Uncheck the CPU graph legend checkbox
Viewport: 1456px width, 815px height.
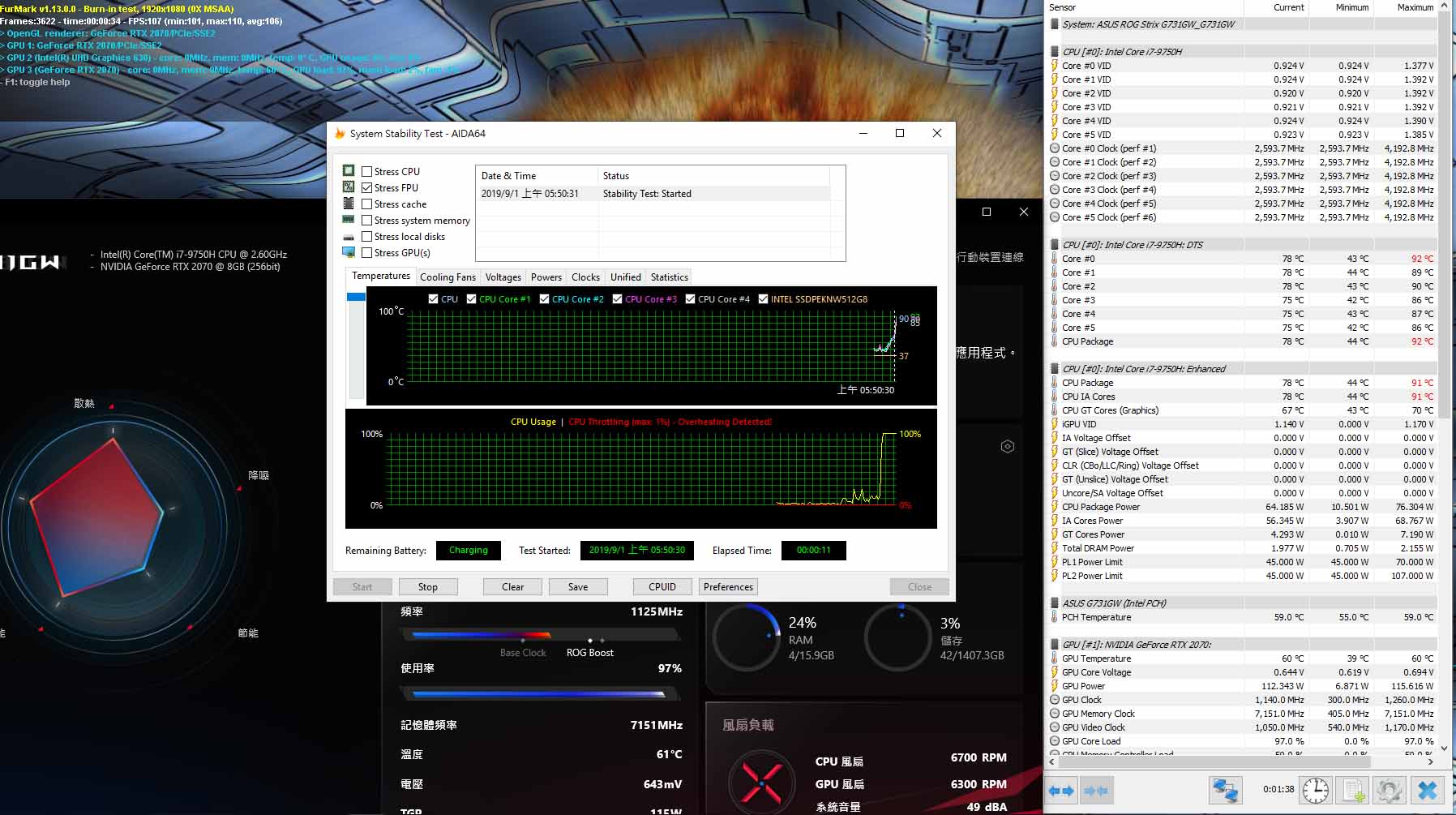point(433,298)
